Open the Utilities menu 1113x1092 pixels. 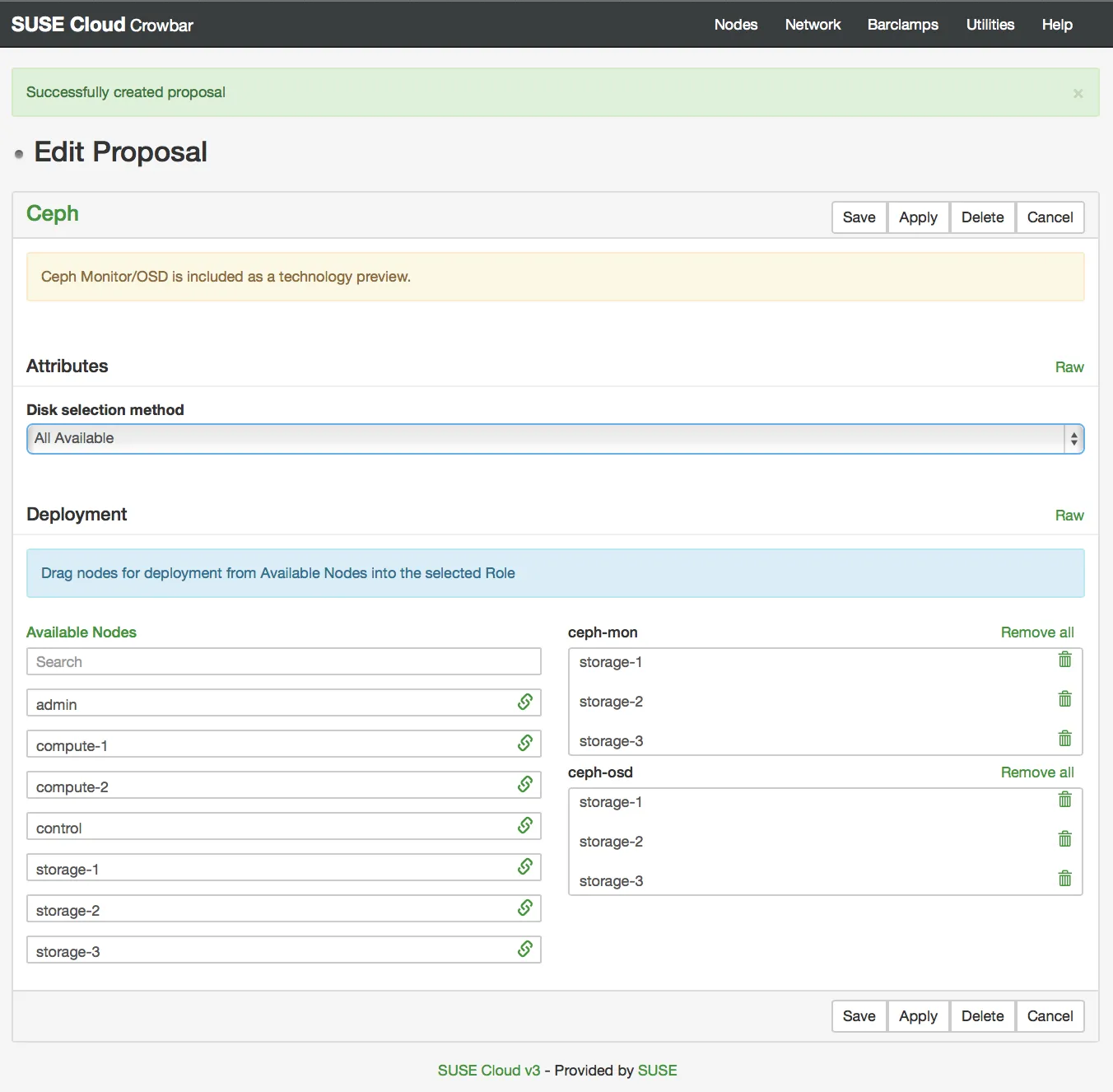pos(990,25)
